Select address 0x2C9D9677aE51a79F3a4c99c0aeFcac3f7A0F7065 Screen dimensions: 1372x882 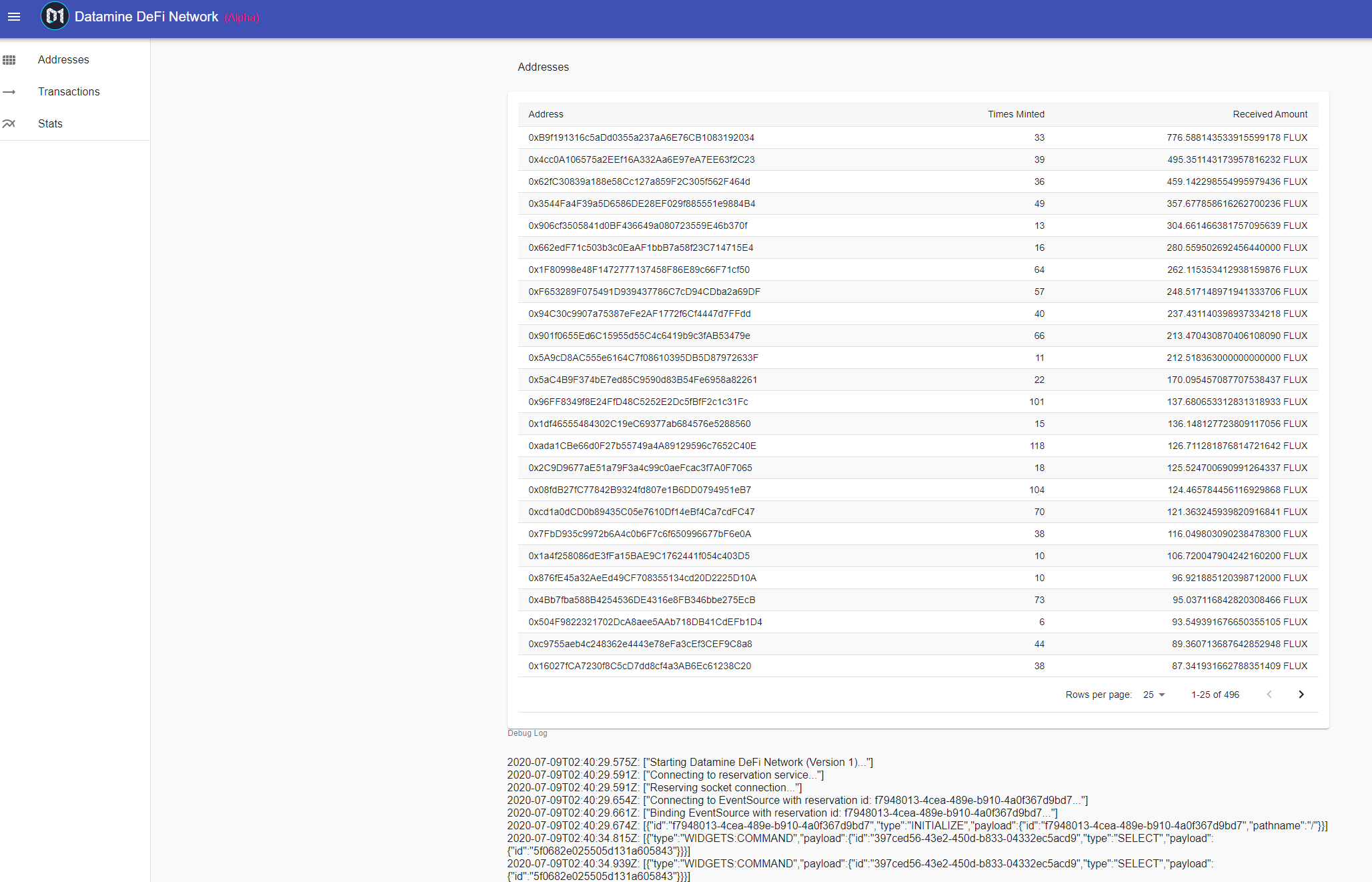(640, 468)
